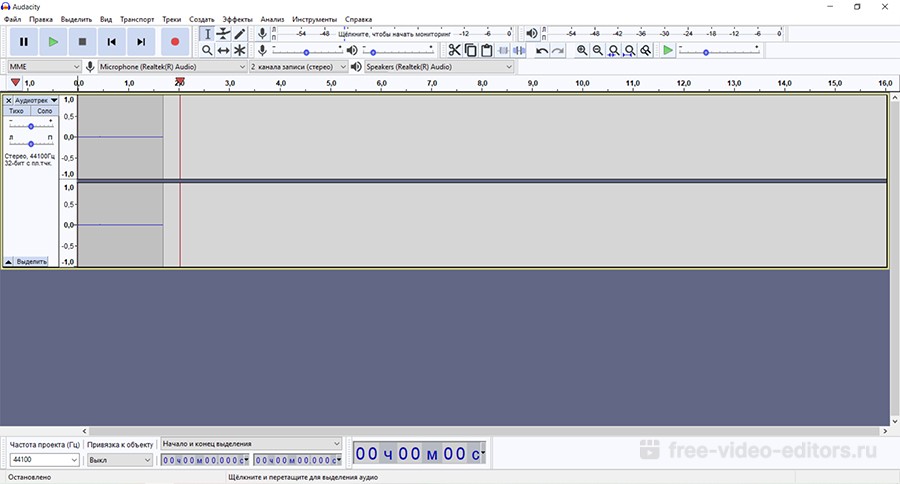Open the project rate 44100 dropdown
The height and width of the screenshot is (484, 900).
[x=44, y=460]
